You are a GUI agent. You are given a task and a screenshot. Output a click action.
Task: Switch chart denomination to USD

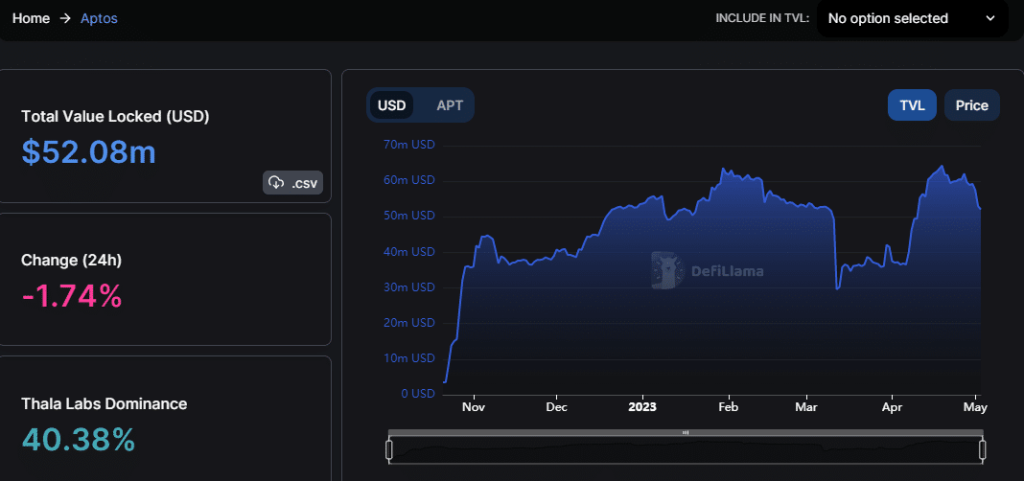391,105
